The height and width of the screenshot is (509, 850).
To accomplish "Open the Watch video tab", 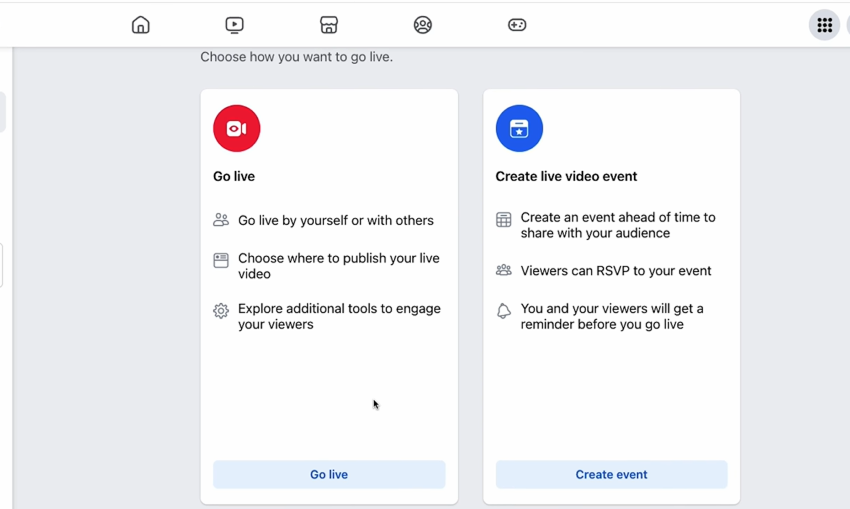I will [234, 25].
